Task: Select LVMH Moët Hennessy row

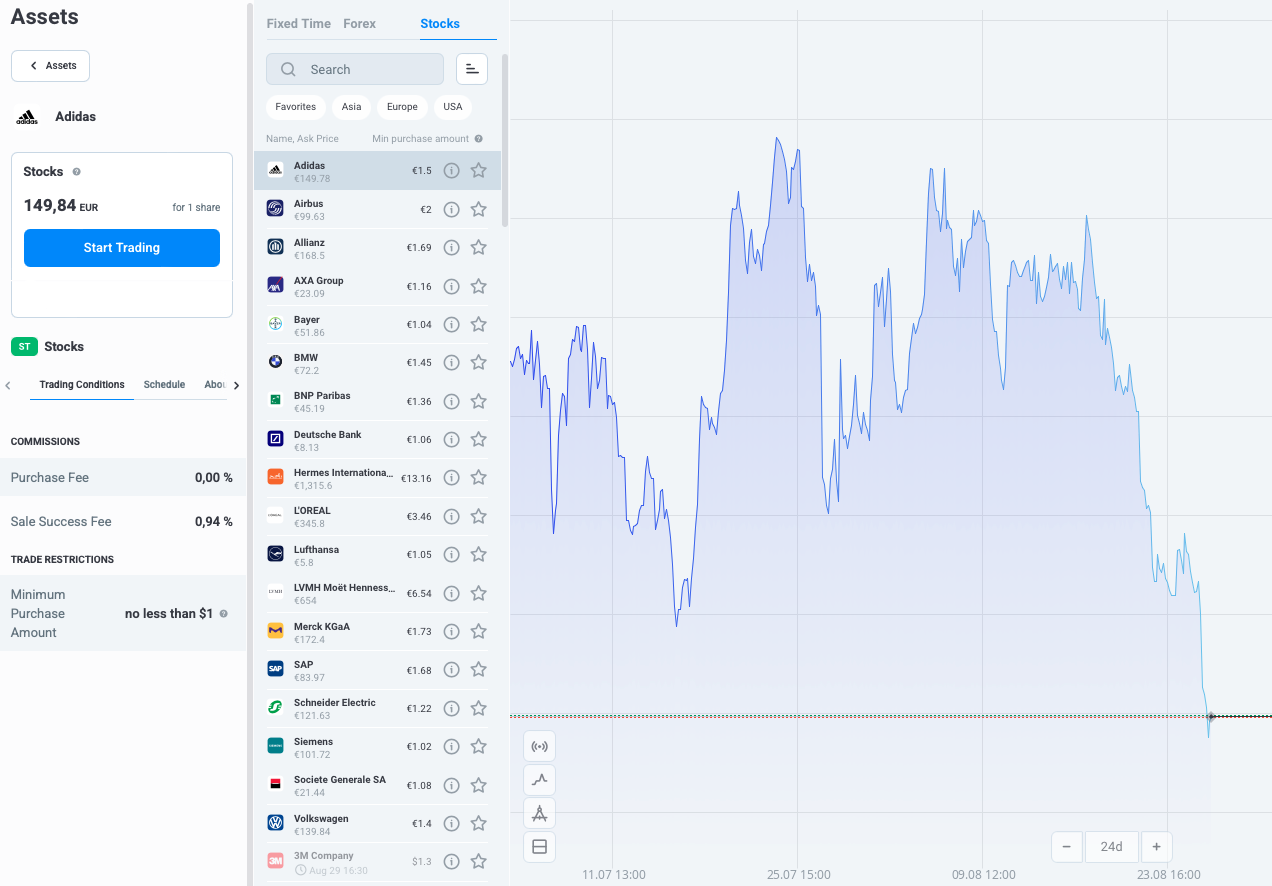Action: pos(377,593)
